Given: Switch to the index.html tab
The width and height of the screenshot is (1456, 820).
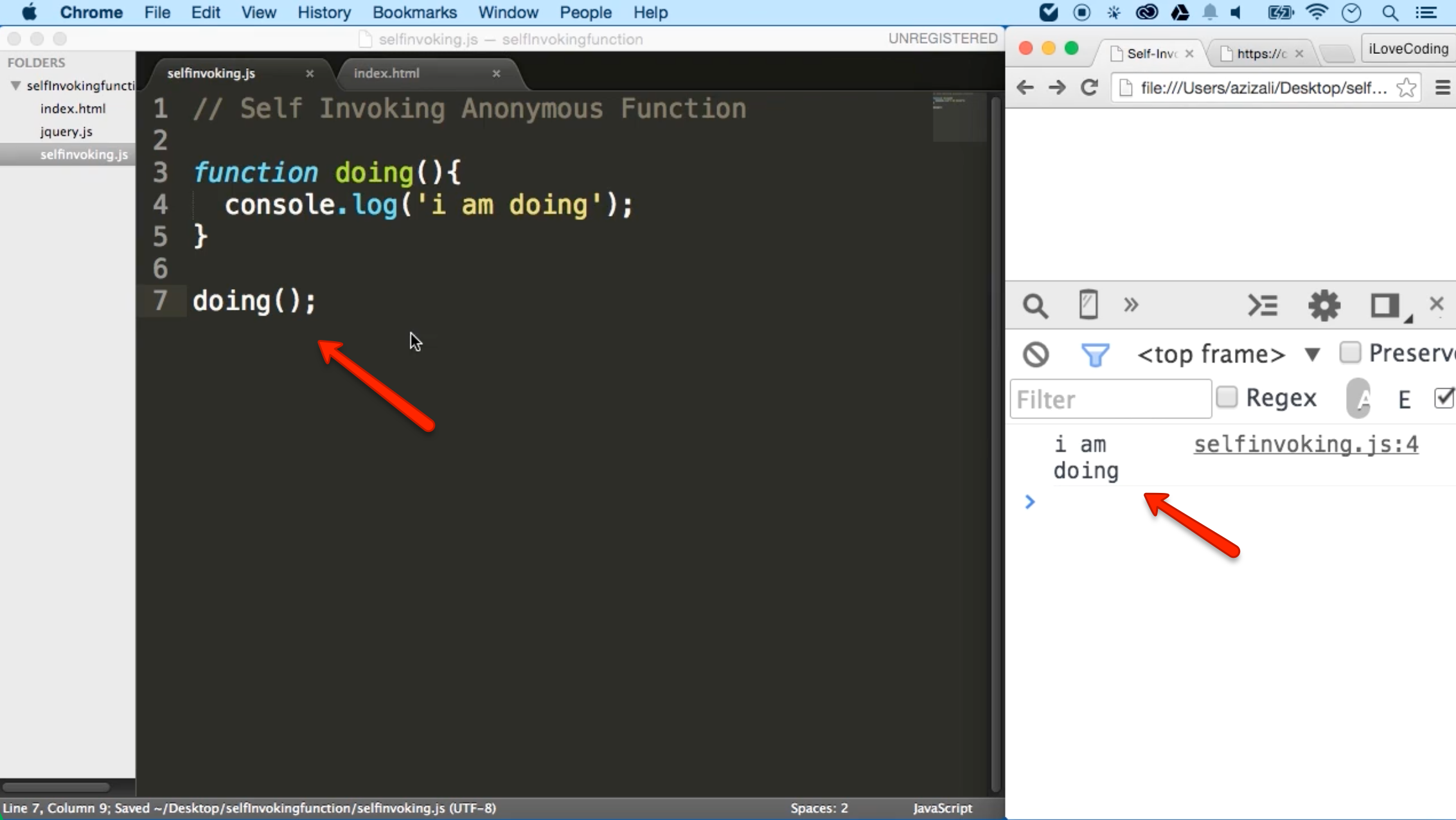Looking at the screenshot, I should [386, 73].
